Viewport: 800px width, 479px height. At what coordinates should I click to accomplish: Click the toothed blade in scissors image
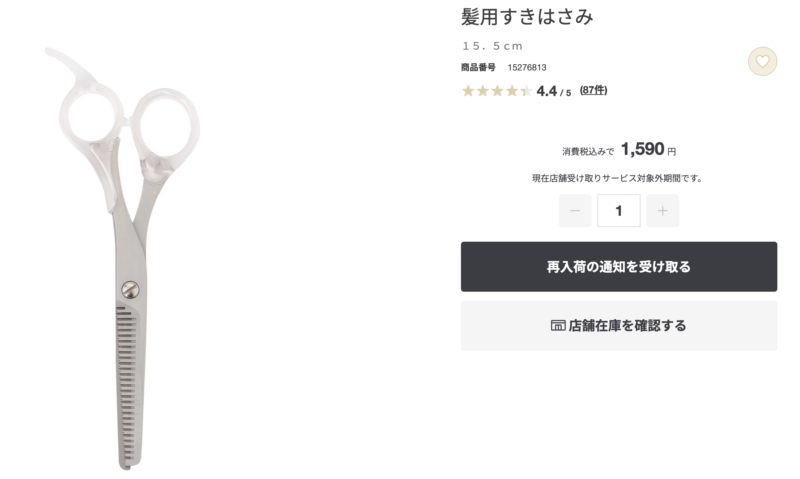coord(128,388)
